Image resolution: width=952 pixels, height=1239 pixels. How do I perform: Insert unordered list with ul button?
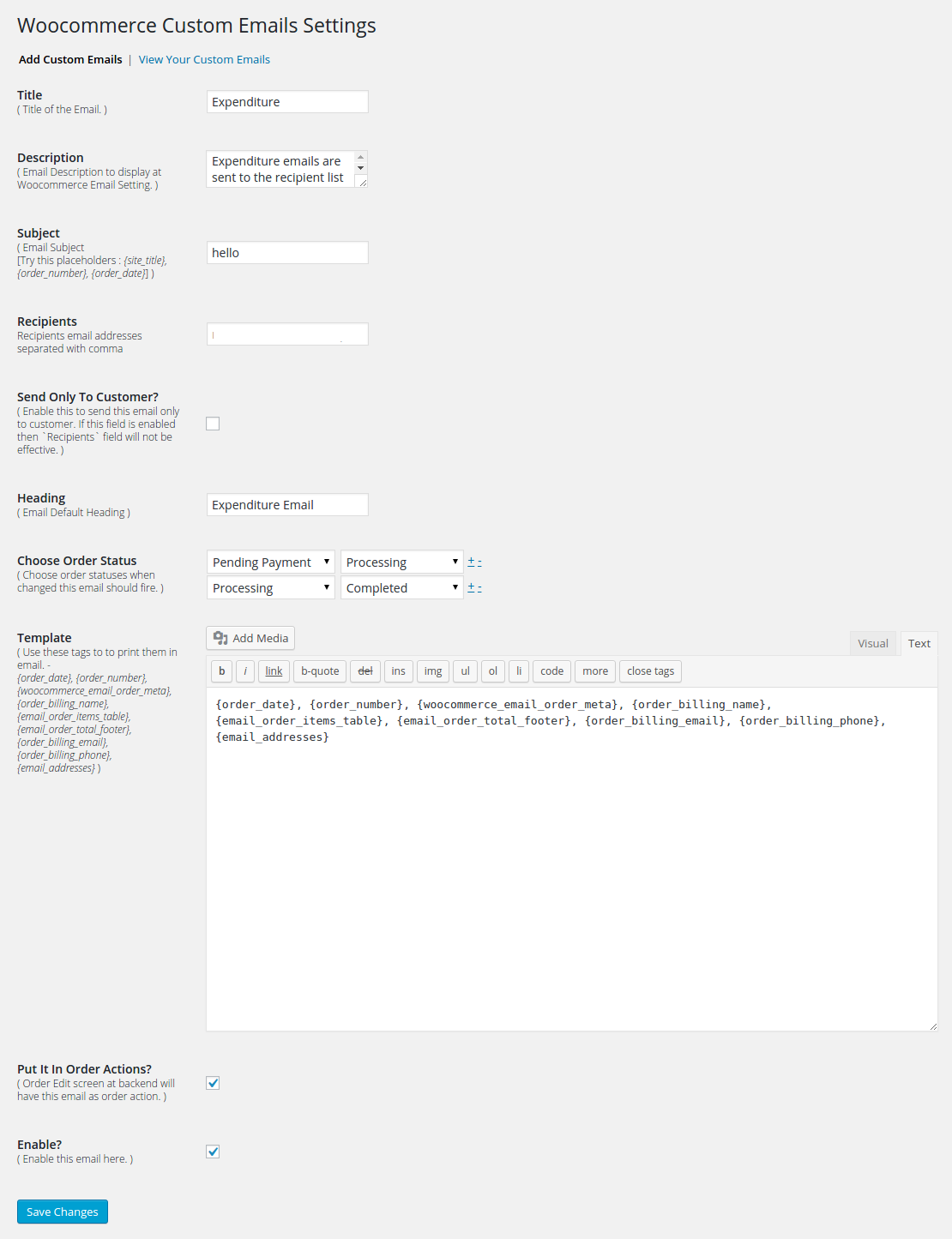465,671
